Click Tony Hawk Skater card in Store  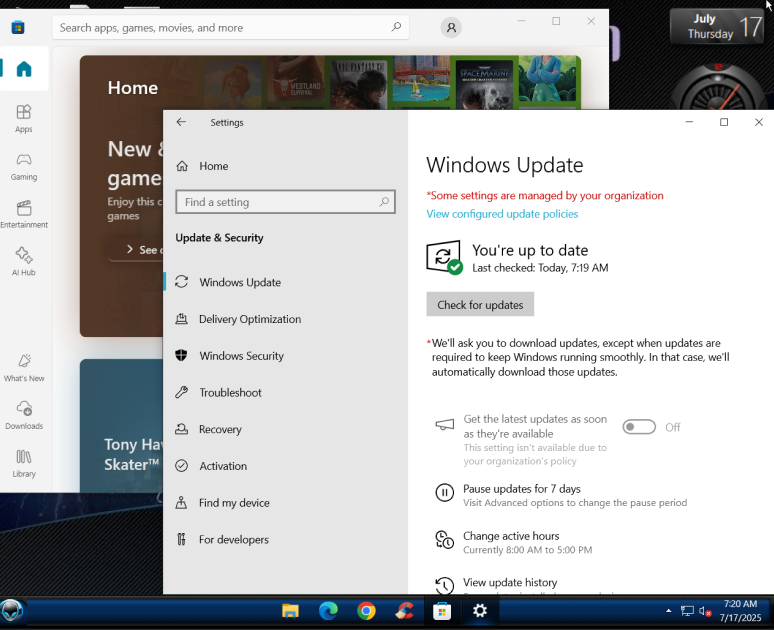[x=122, y=426]
